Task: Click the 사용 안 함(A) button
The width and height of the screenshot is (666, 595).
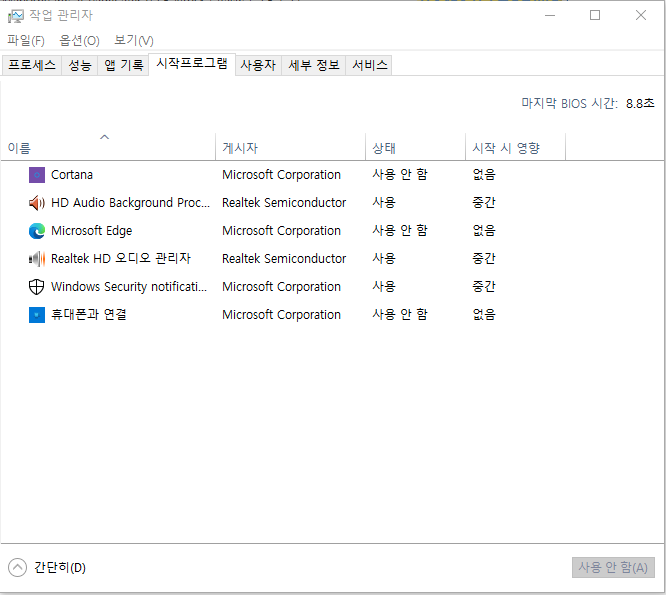Action: click(x=613, y=568)
